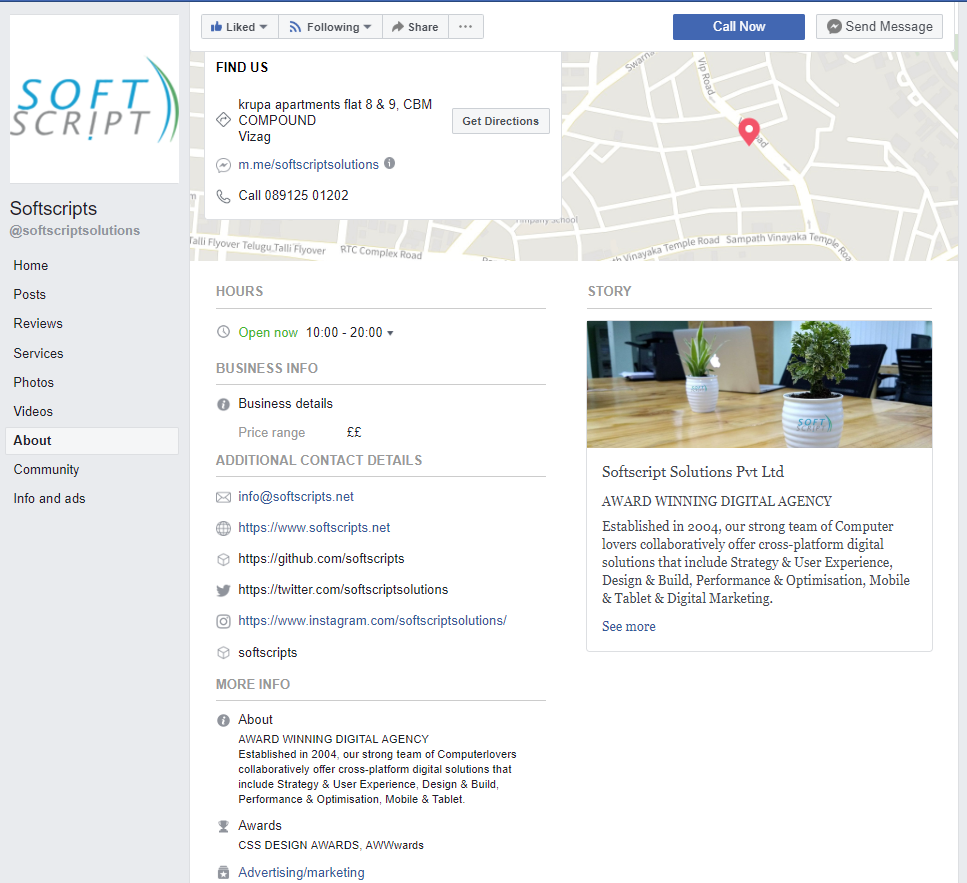This screenshot has width=967, height=883.
Task: Click the cube icon beside softscripts
Action: point(223,652)
